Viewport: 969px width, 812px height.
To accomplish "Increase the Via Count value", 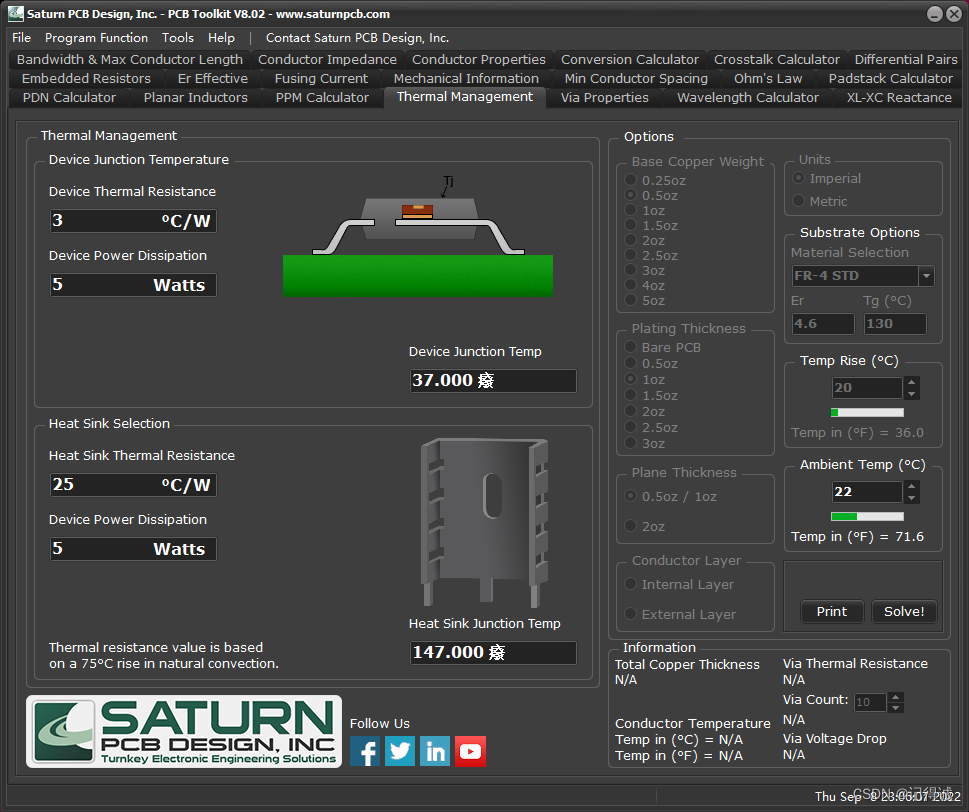I will 895,696.
